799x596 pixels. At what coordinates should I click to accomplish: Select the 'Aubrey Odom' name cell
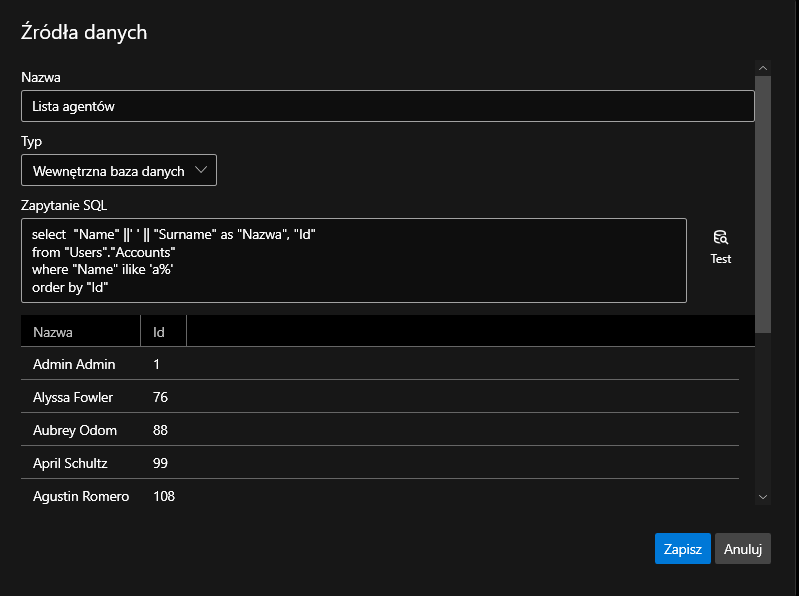pos(75,430)
